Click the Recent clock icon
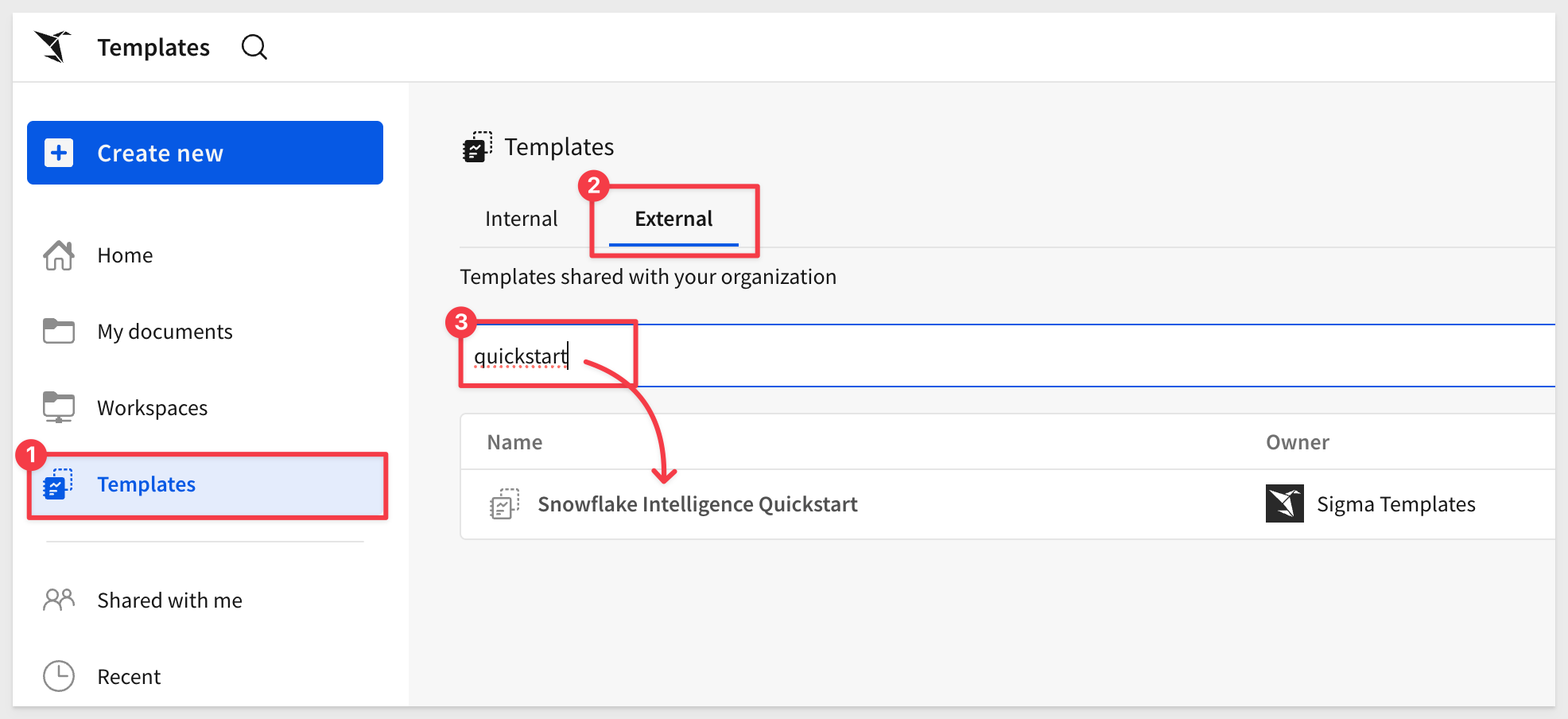 pyautogui.click(x=59, y=676)
